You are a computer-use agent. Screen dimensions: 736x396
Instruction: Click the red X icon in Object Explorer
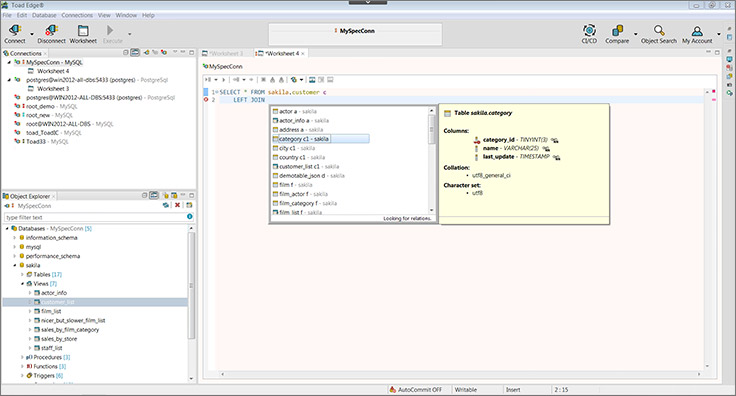(x=177, y=205)
